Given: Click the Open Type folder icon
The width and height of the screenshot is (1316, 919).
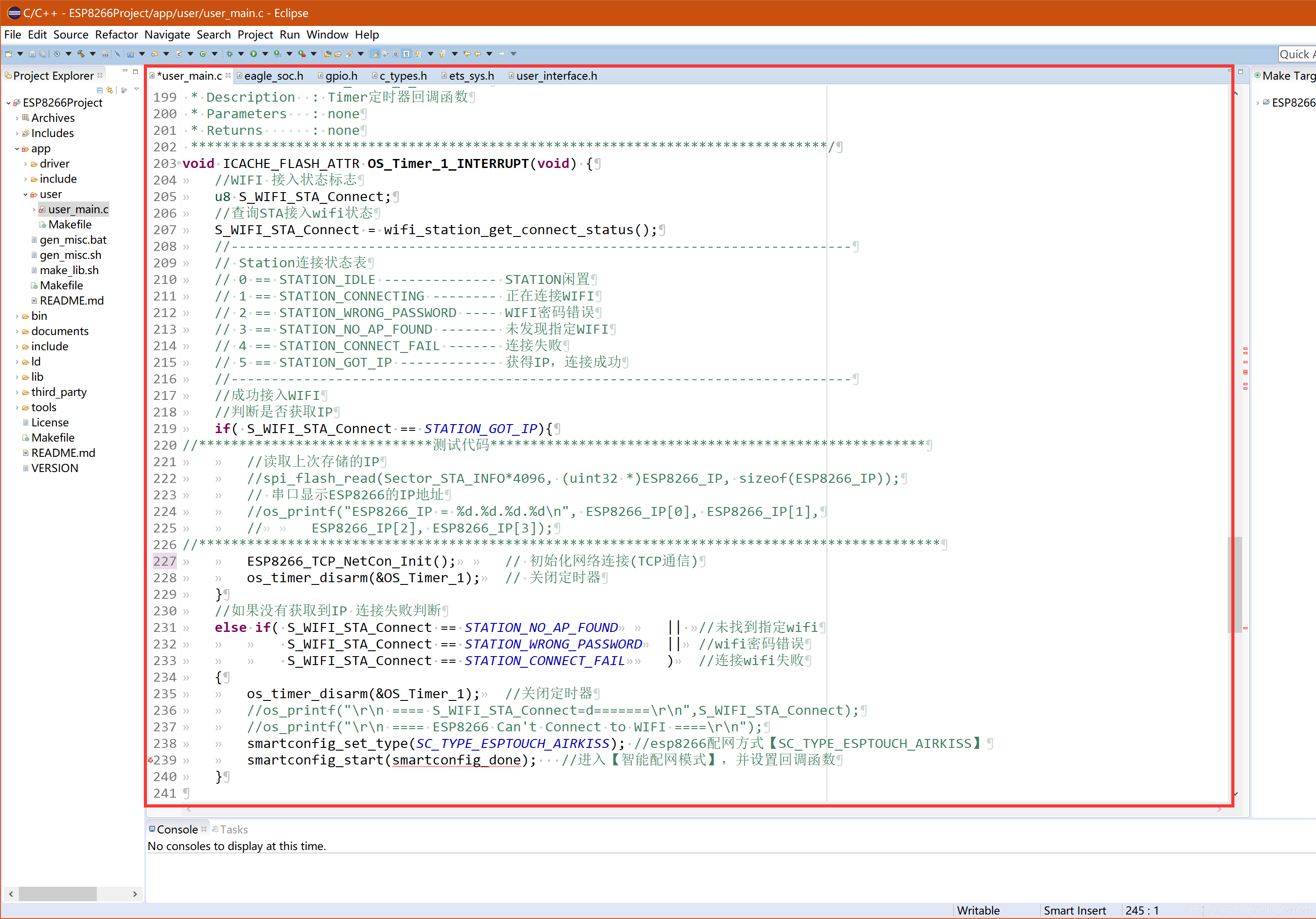Looking at the screenshot, I should pos(327,54).
